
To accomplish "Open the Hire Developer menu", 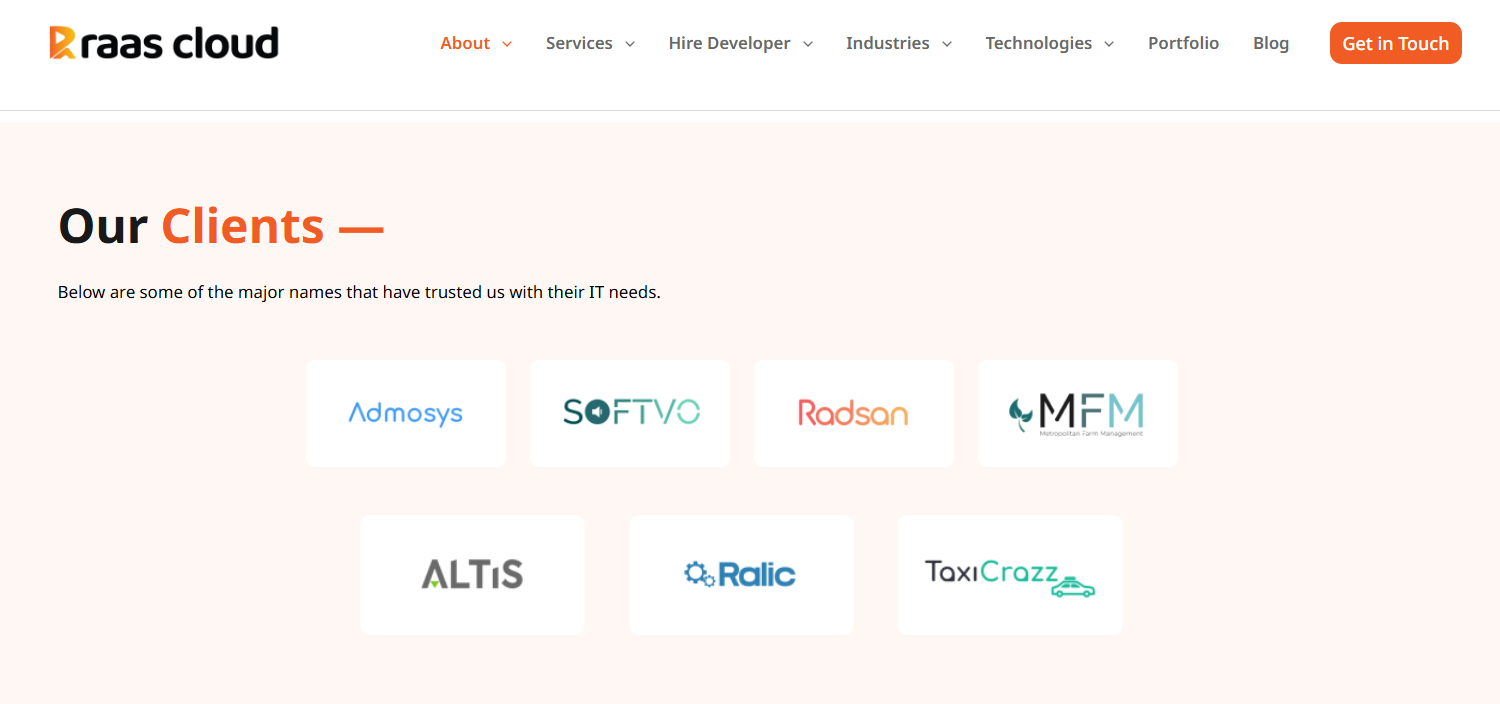I will pyautogui.click(x=729, y=43).
